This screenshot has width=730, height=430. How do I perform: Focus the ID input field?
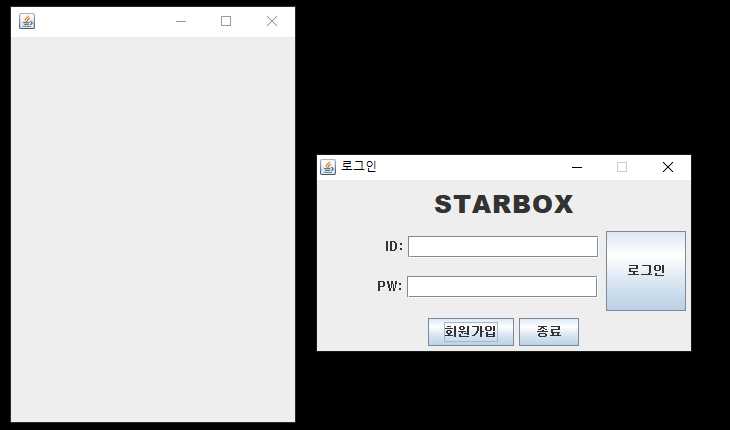coord(503,247)
